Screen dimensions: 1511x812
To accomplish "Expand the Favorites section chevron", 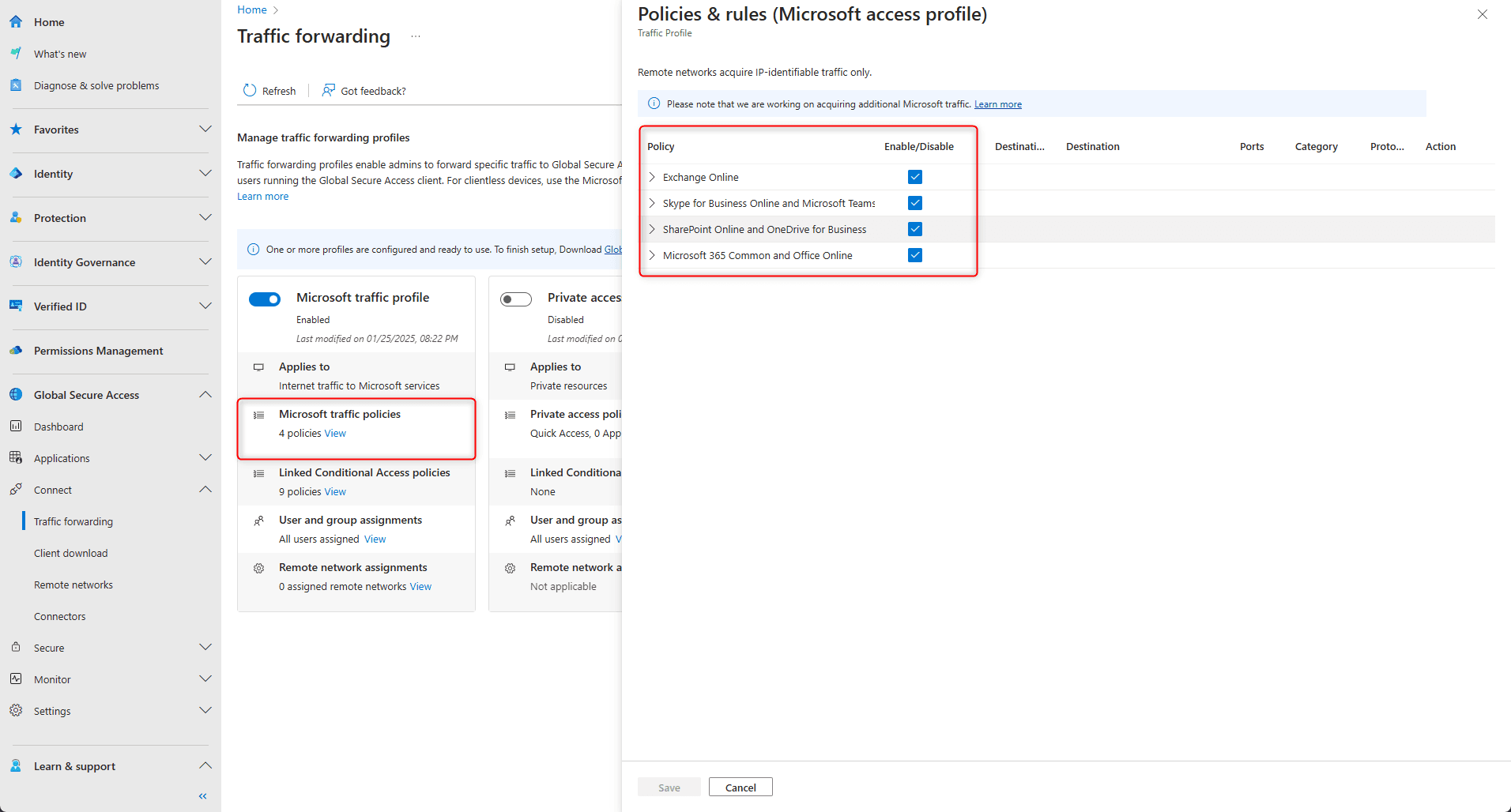I will 205,129.
